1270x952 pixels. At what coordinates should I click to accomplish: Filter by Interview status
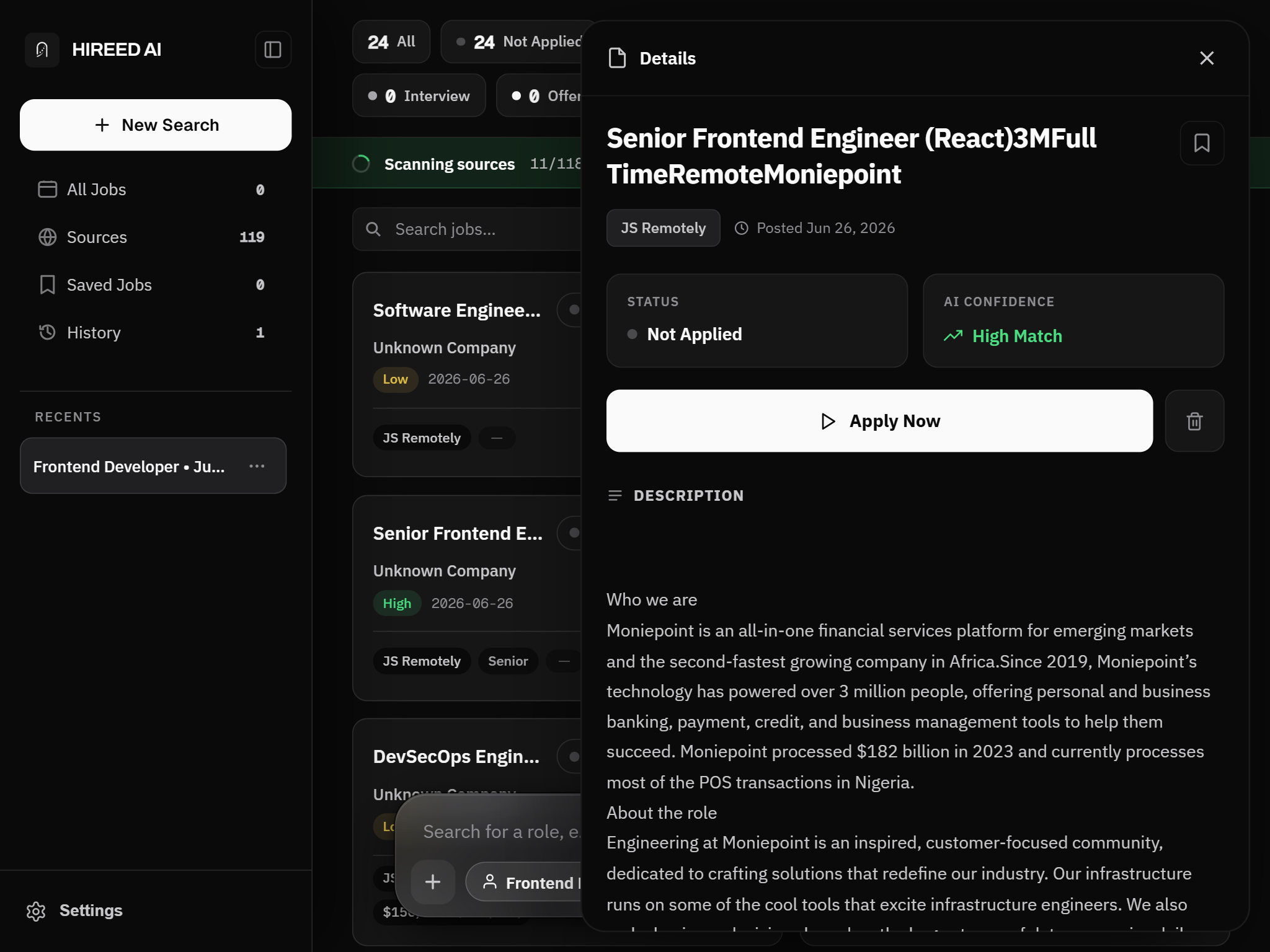tap(419, 96)
